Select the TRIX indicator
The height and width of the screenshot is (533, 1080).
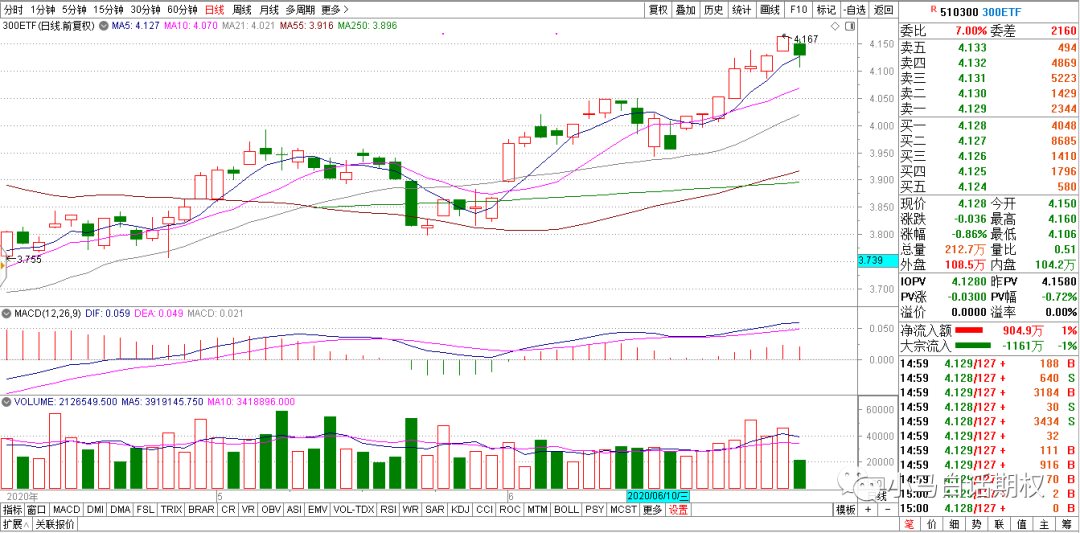(x=172, y=510)
